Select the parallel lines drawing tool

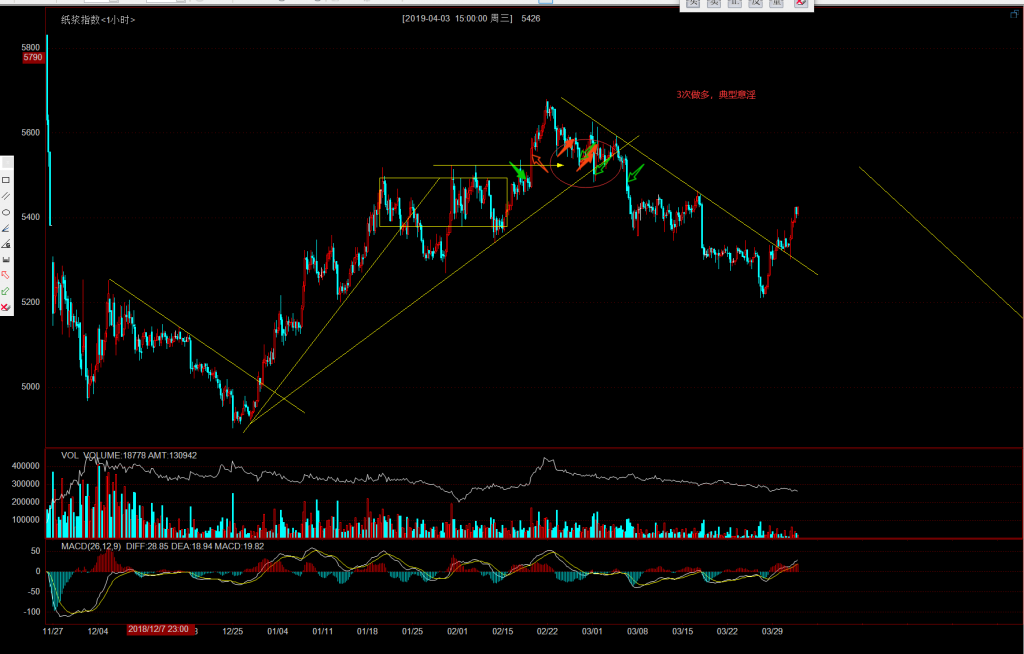pos(5,195)
